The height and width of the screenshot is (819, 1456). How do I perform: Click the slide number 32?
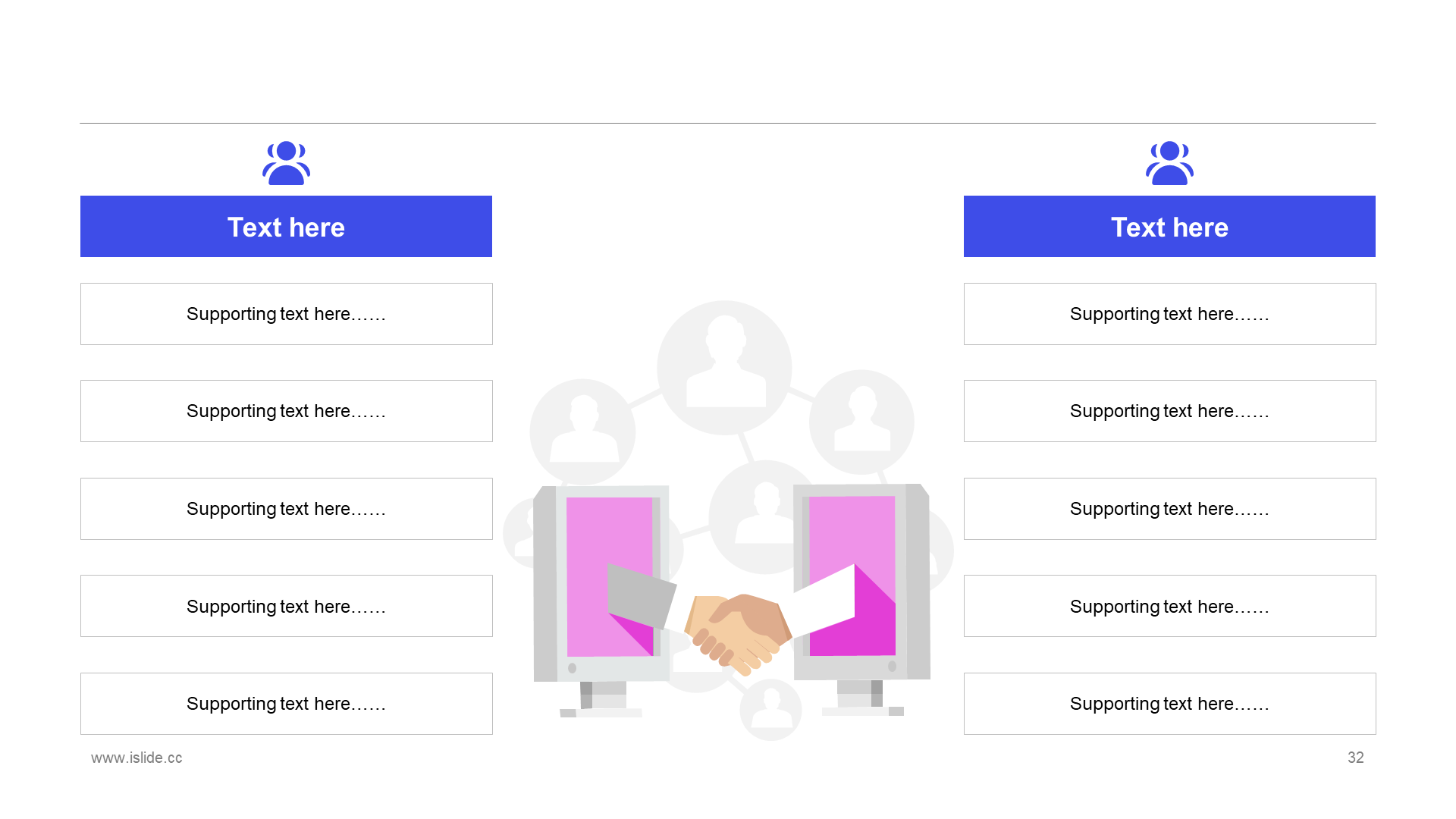(1356, 758)
